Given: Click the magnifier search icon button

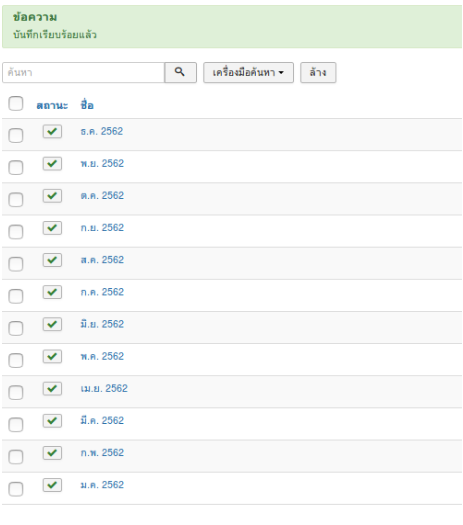Looking at the screenshot, I should (x=180, y=72).
